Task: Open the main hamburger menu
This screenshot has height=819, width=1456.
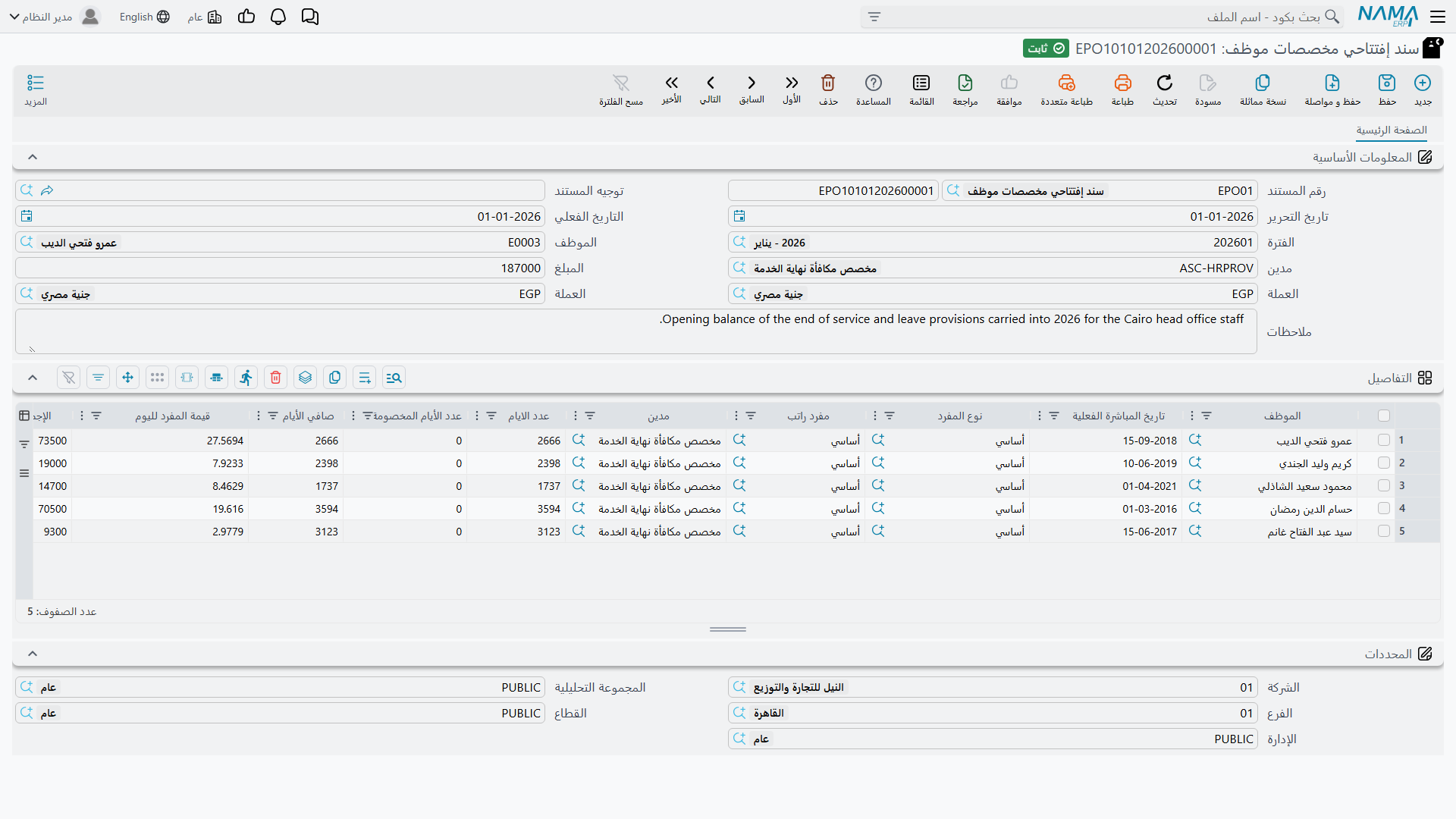Action: (x=1438, y=17)
